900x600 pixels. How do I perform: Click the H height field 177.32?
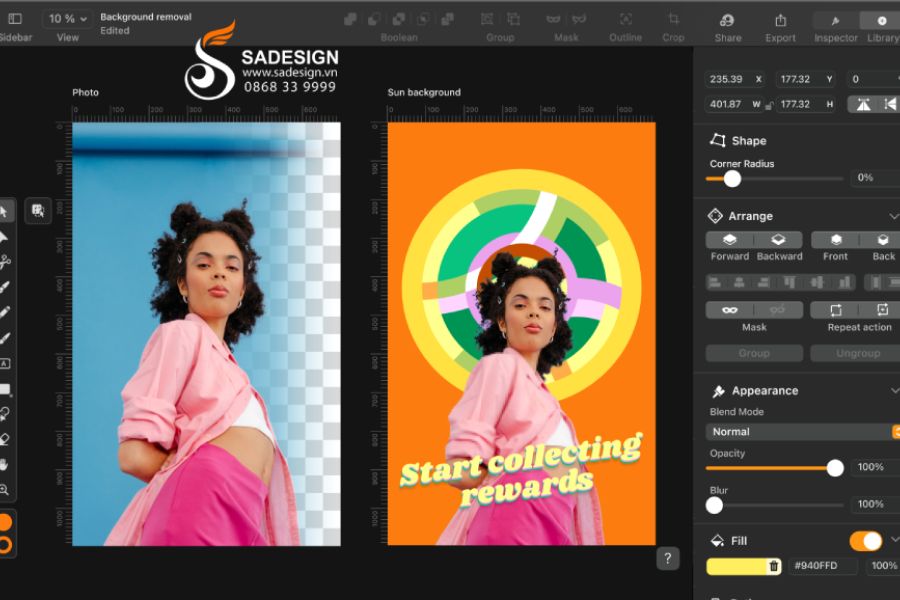click(806, 104)
